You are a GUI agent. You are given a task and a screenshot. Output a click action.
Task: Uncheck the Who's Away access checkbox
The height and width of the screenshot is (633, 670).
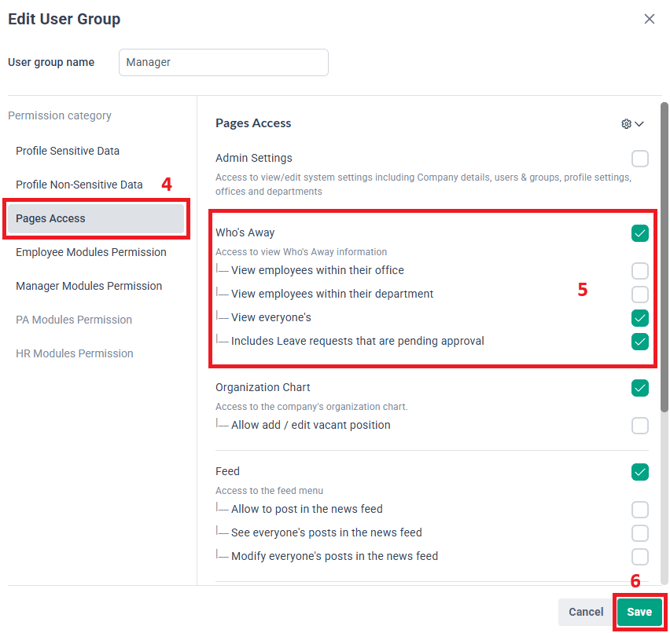click(x=640, y=233)
